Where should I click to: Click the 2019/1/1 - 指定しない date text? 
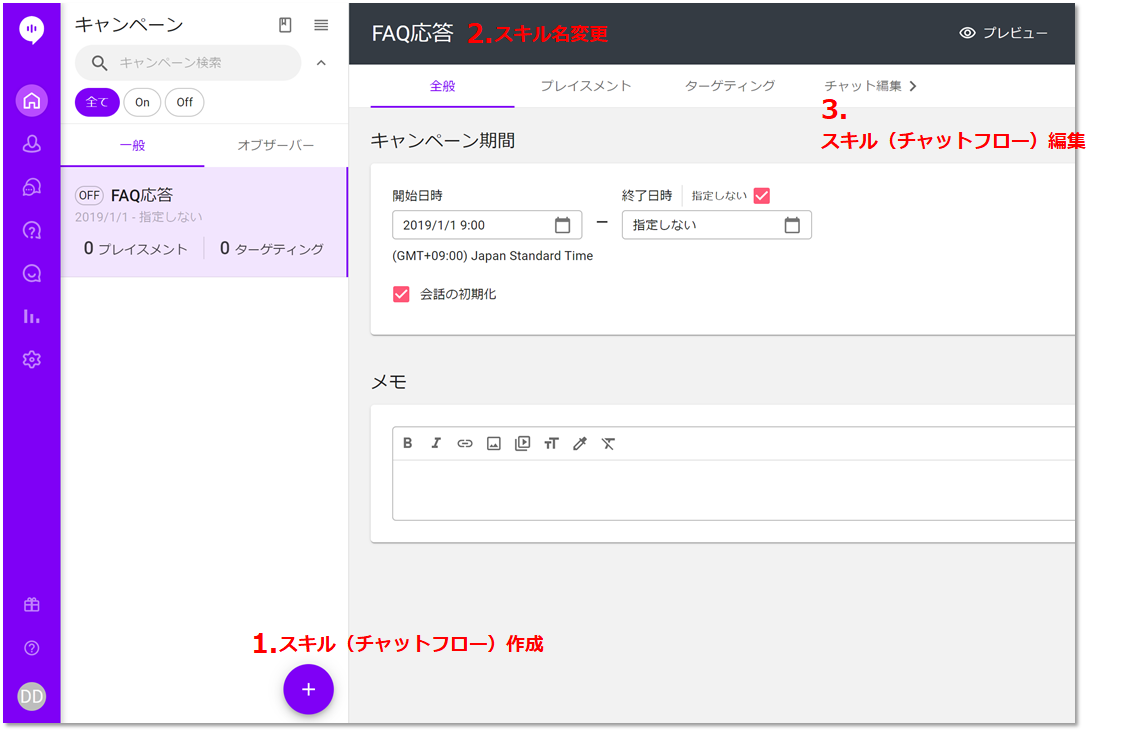coord(138,217)
